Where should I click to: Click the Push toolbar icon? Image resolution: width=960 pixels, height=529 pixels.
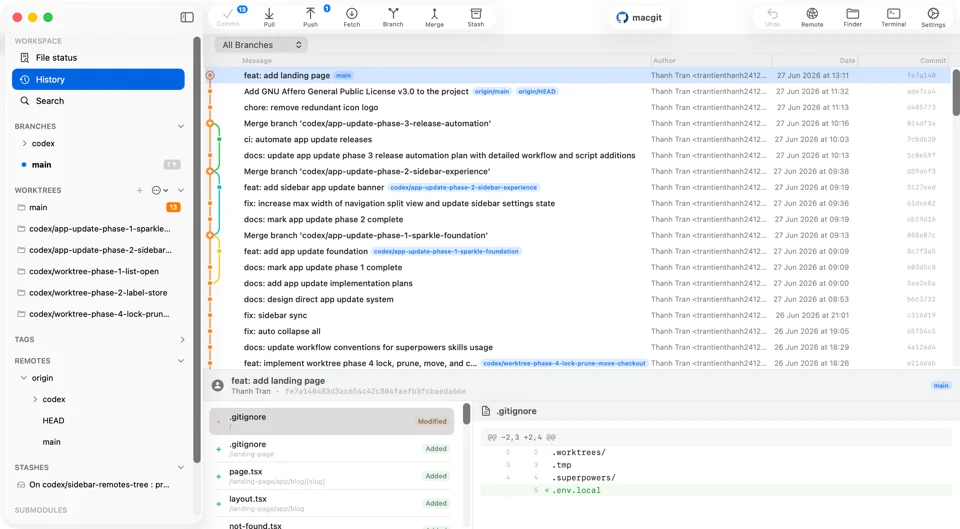click(x=310, y=17)
